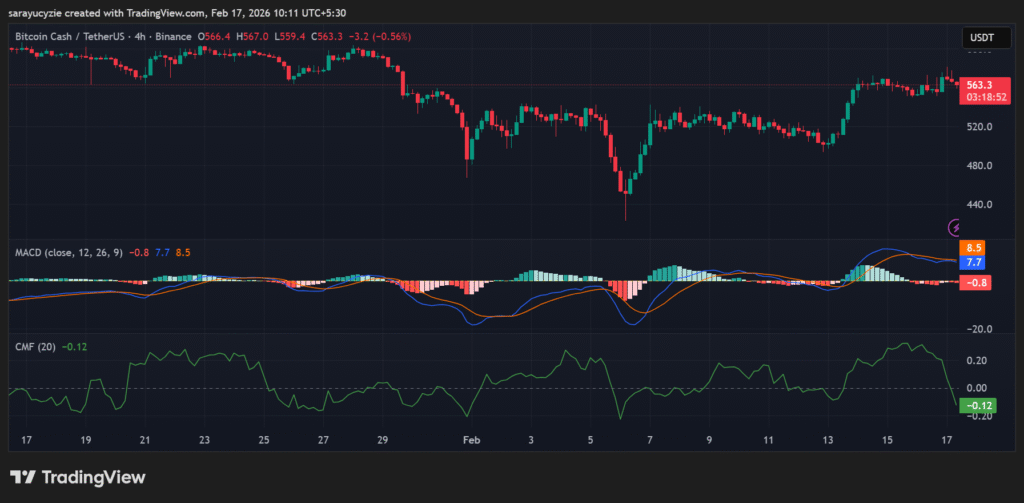This screenshot has width=1024, height=503.
Task: Click the 520.0 price scale label
Action: tap(979, 127)
